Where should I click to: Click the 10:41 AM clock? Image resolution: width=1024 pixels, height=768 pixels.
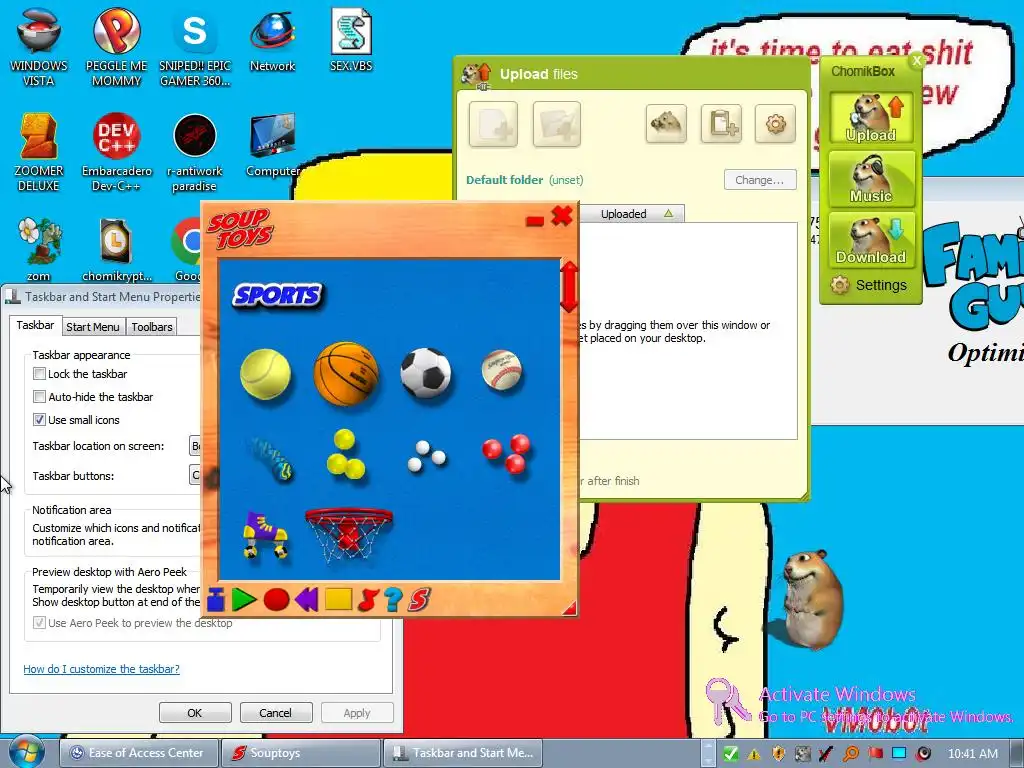(x=972, y=754)
